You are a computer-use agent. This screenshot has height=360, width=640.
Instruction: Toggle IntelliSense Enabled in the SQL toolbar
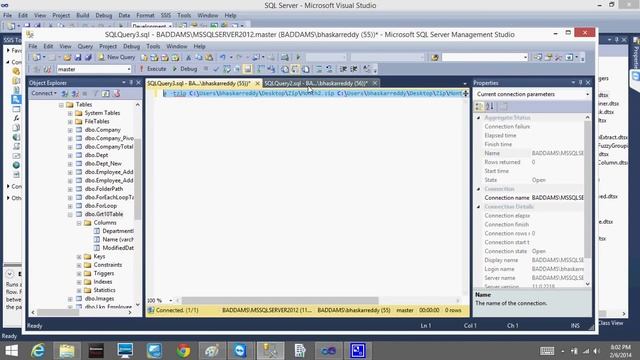(x=247, y=69)
